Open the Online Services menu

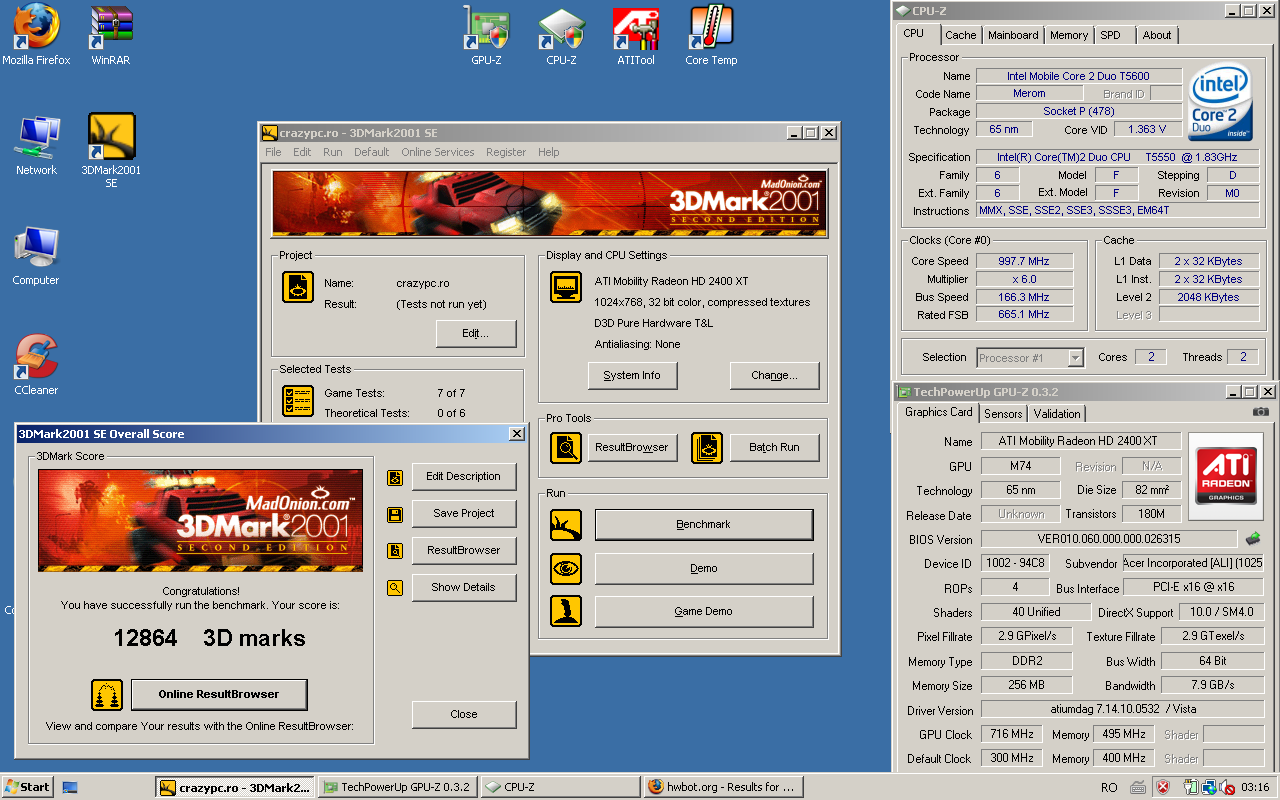(438, 152)
